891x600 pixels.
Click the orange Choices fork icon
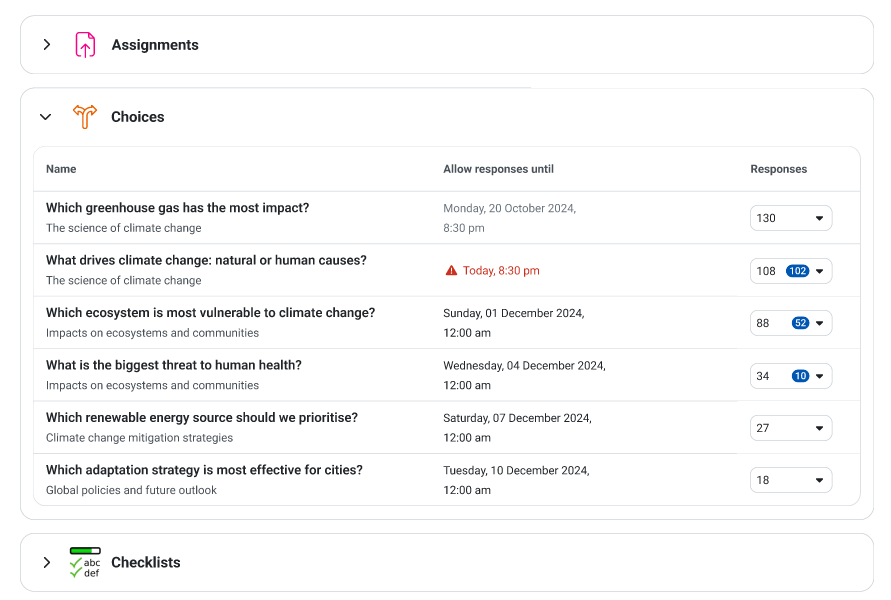85,117
